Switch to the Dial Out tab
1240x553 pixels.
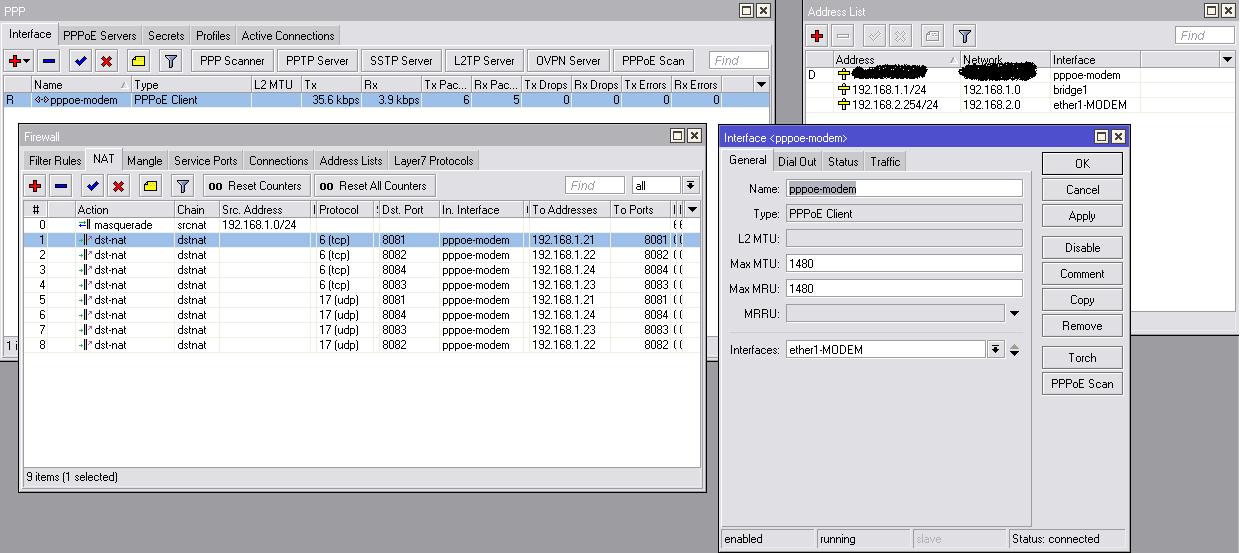pos(797,162)
